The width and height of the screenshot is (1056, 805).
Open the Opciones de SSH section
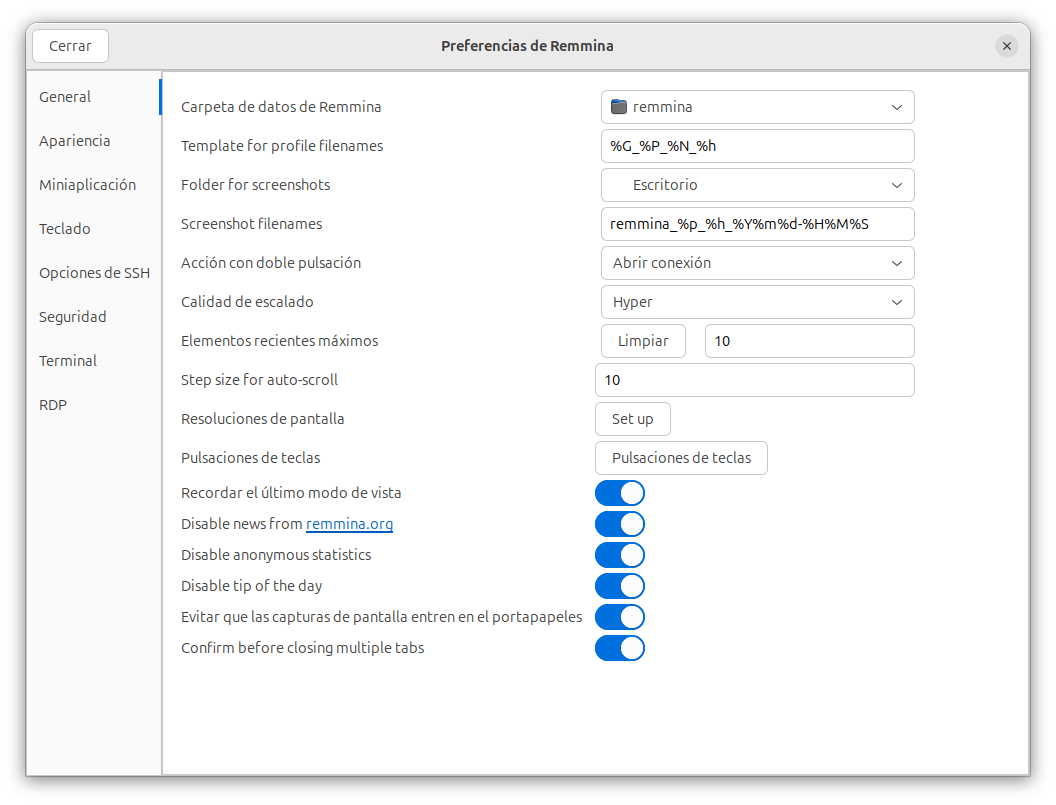[94, 273]
